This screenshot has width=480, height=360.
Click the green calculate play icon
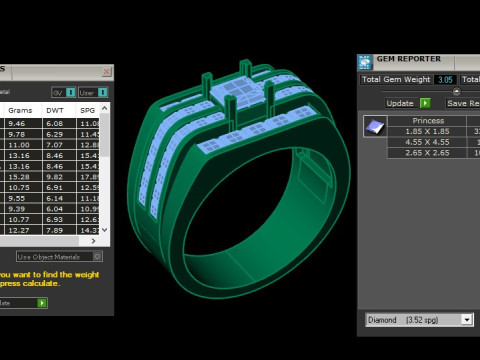42,303
